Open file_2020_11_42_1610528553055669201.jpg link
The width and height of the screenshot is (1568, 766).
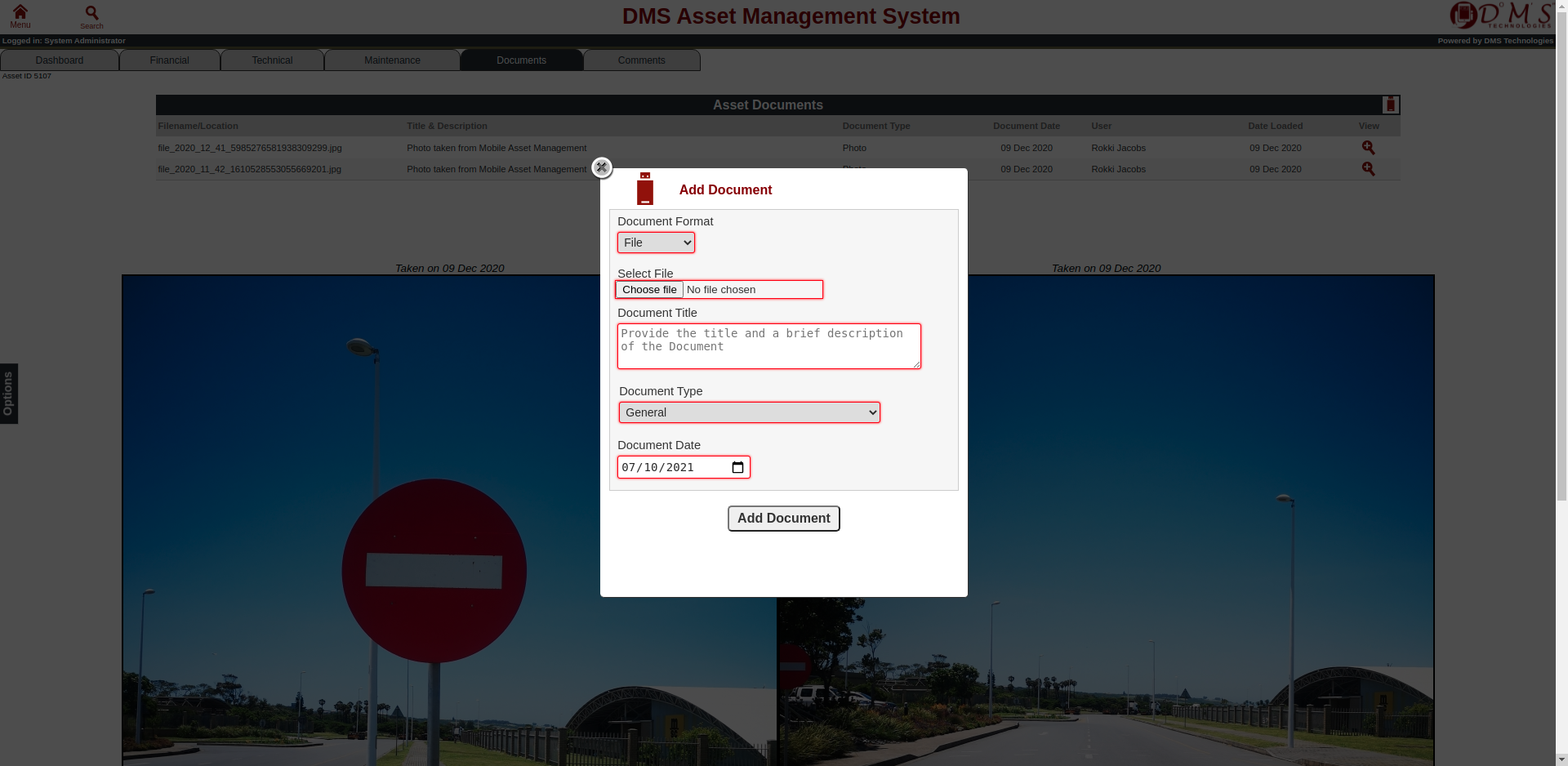[x=249, y=169]
